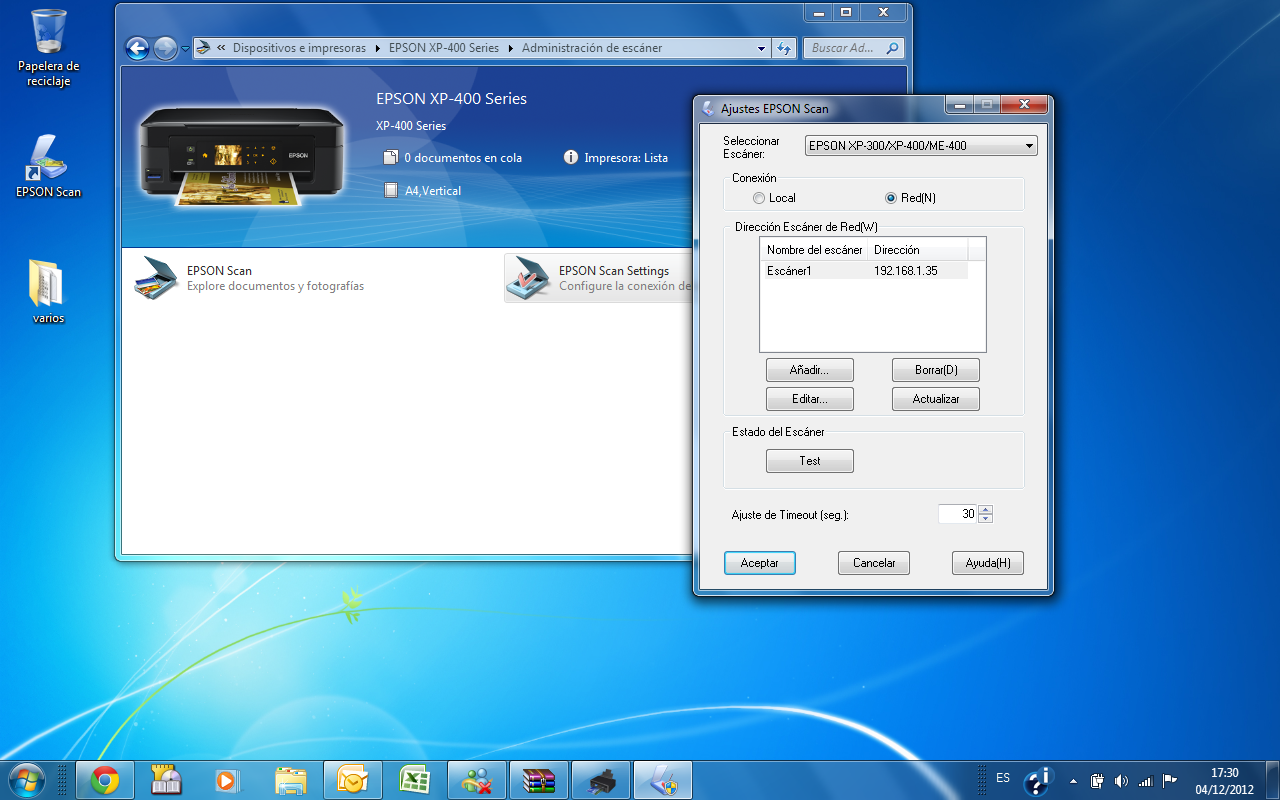Switch to the printer window taskbar icon
The height and width of the screenshot is (800, 1280).
coord(601,779)
